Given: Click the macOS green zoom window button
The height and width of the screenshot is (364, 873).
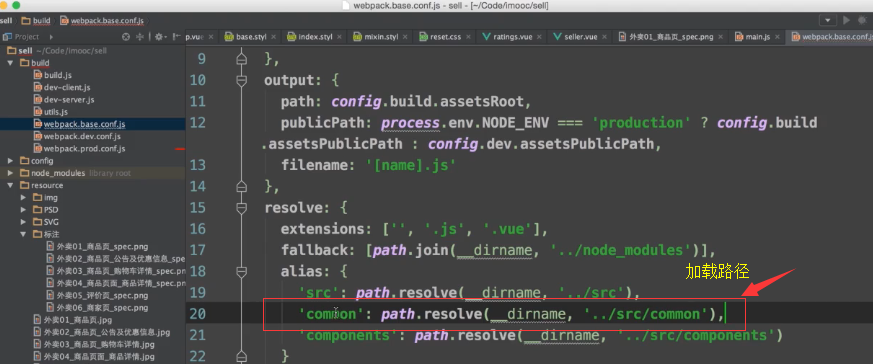Looking at the screenshot, I should [17, 5].
